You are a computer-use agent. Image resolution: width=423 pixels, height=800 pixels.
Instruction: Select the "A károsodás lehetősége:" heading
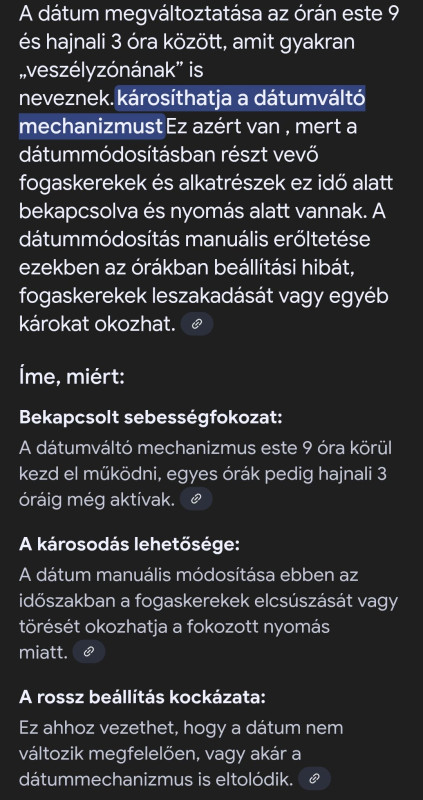click(x=129, y=544)
